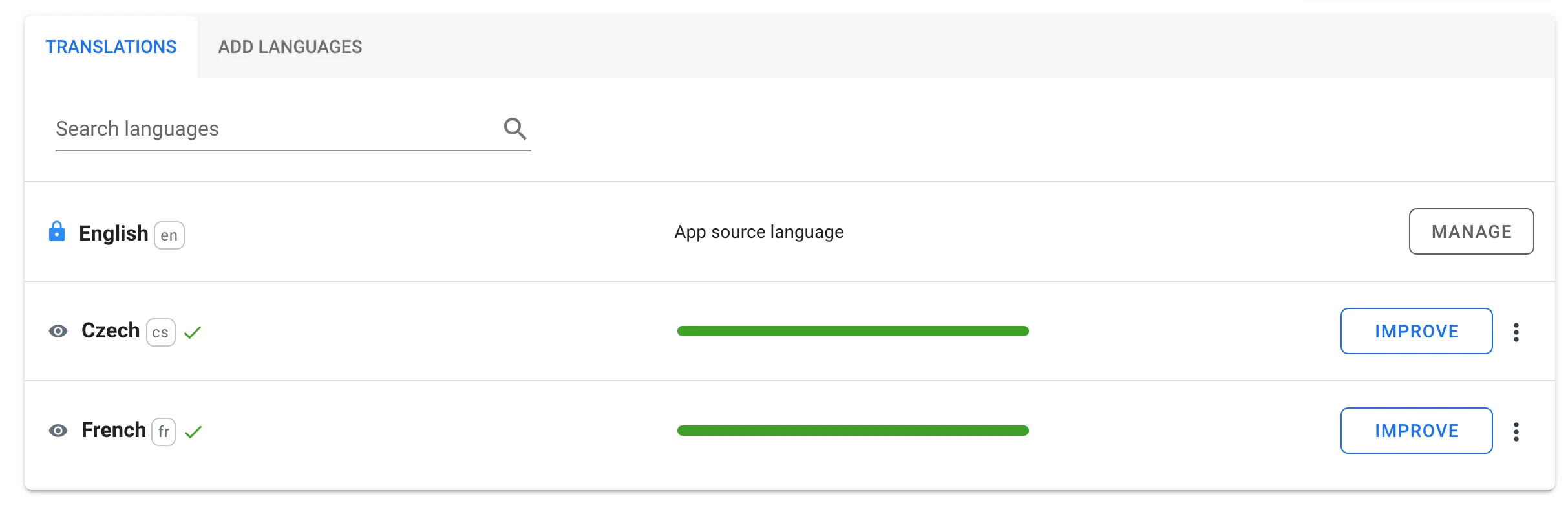Toggle French visibility eye icon
The width and height of the screenshot is (1568, 525).
[x=58, y=431]
